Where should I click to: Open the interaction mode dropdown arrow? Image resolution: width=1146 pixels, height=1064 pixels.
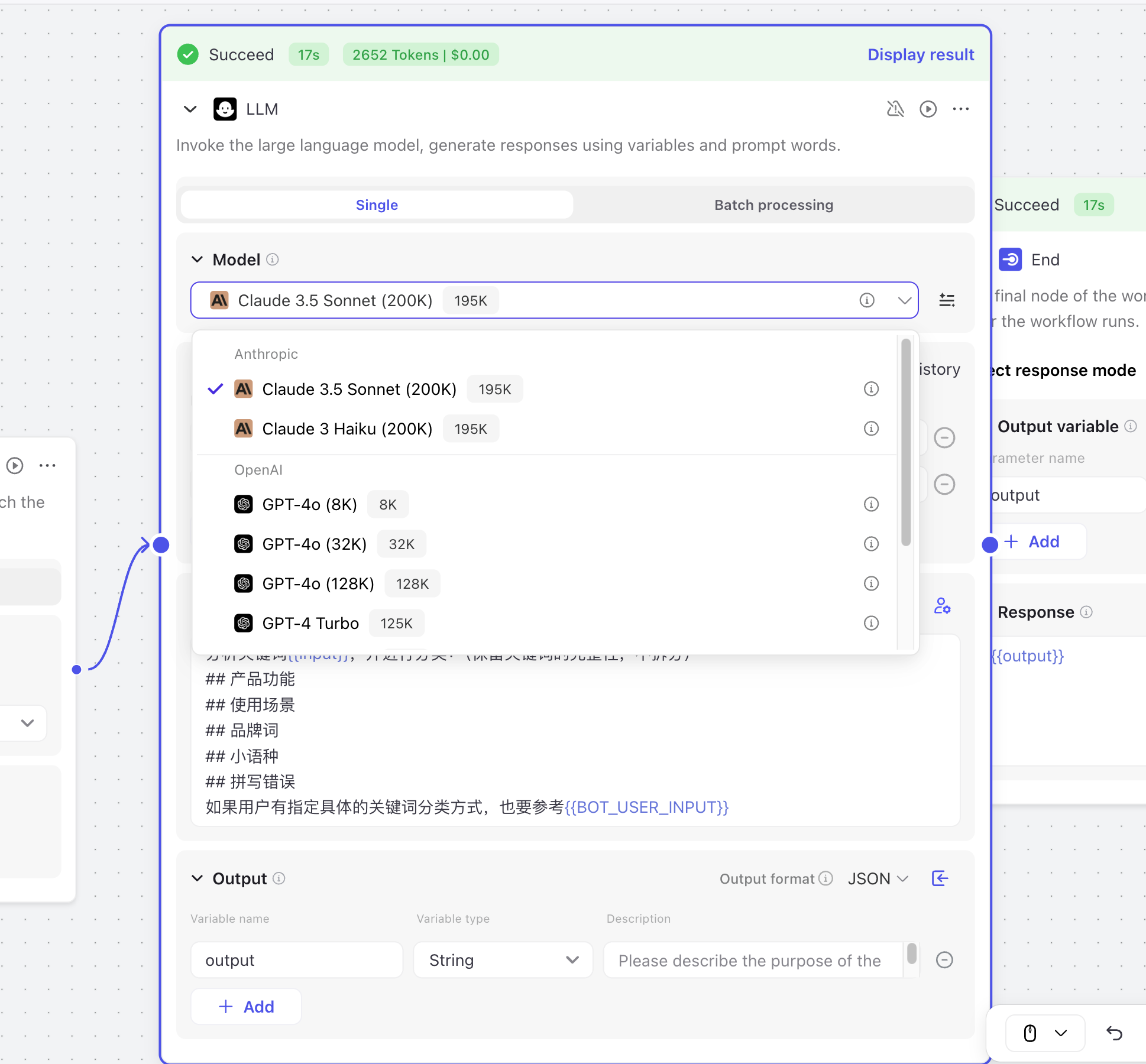click(x=1061, y=1033)
